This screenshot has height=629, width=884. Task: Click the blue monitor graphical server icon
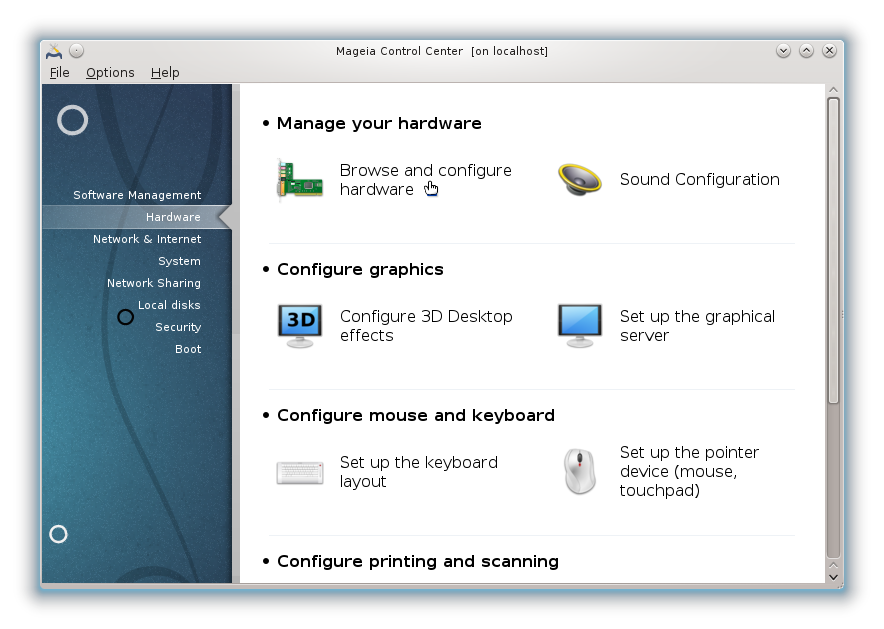(x=580, y=326)
